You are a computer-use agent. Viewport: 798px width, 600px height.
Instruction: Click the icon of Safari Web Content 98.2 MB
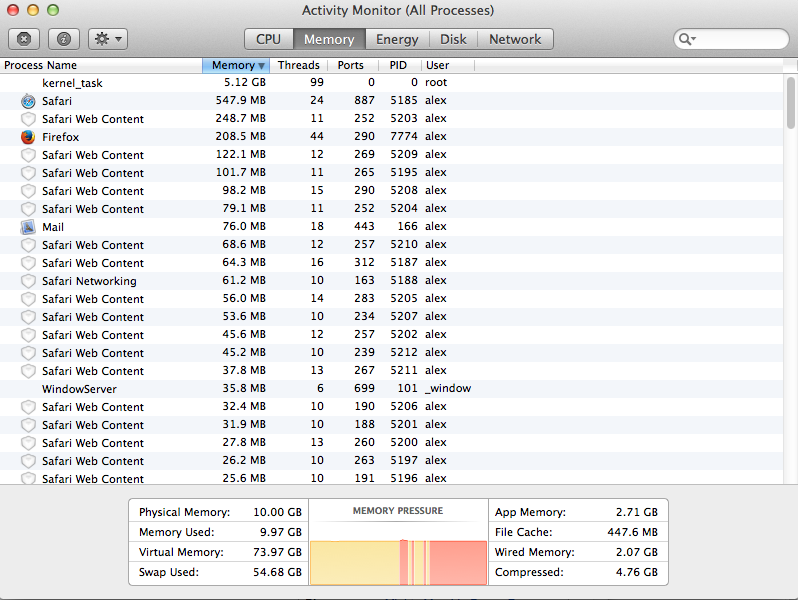click(x=28, y=191)
